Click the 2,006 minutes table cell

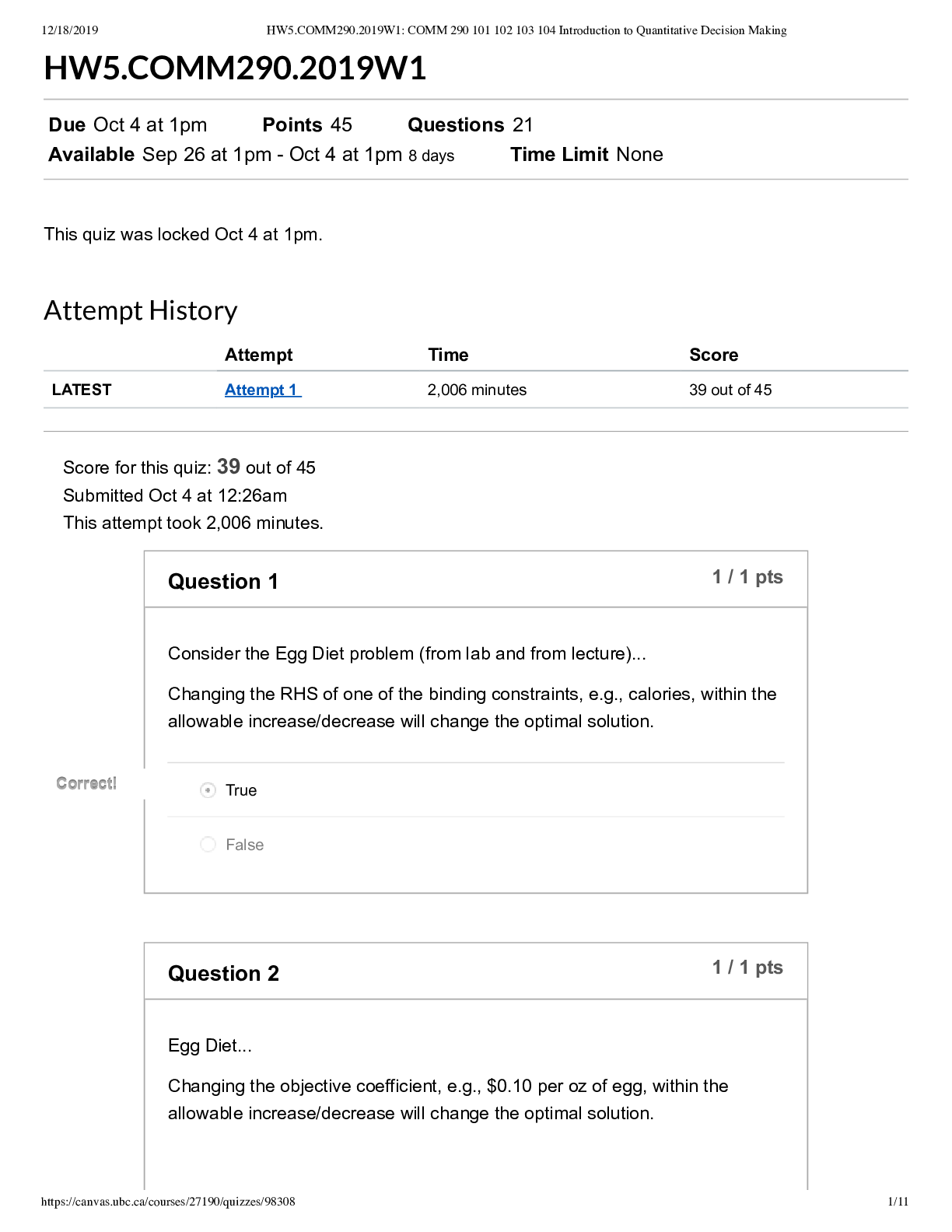(477, 390)
